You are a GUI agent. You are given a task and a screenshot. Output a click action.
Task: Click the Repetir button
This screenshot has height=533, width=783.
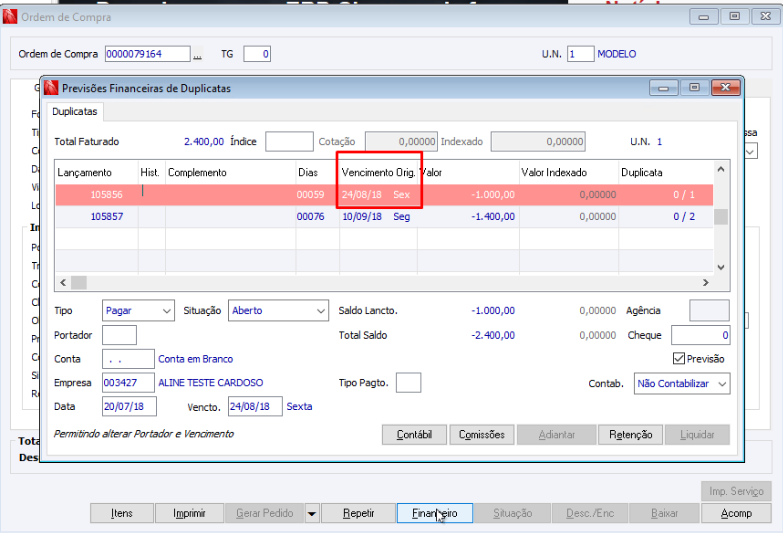click(359, 513)
